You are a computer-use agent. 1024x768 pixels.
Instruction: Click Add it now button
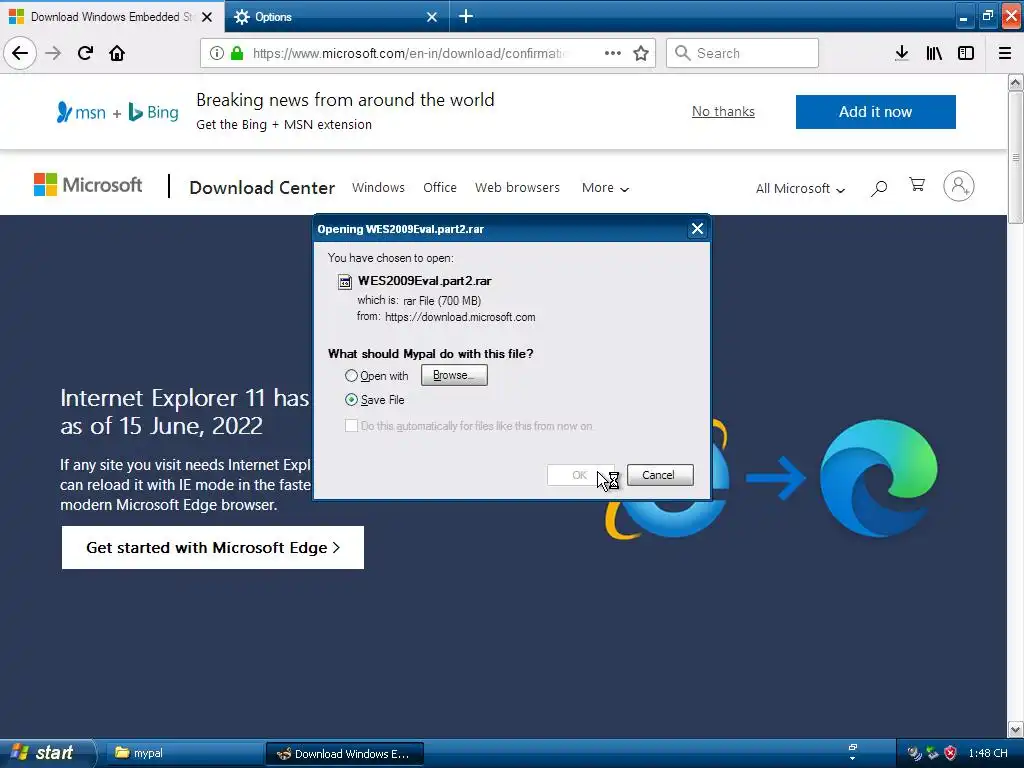pos(875,112)
